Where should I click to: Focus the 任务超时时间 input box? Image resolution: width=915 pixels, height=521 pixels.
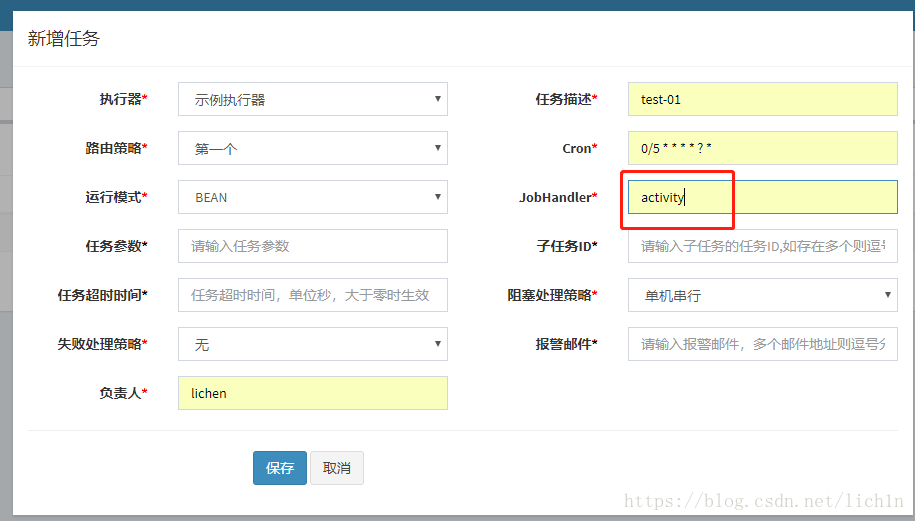312,295
